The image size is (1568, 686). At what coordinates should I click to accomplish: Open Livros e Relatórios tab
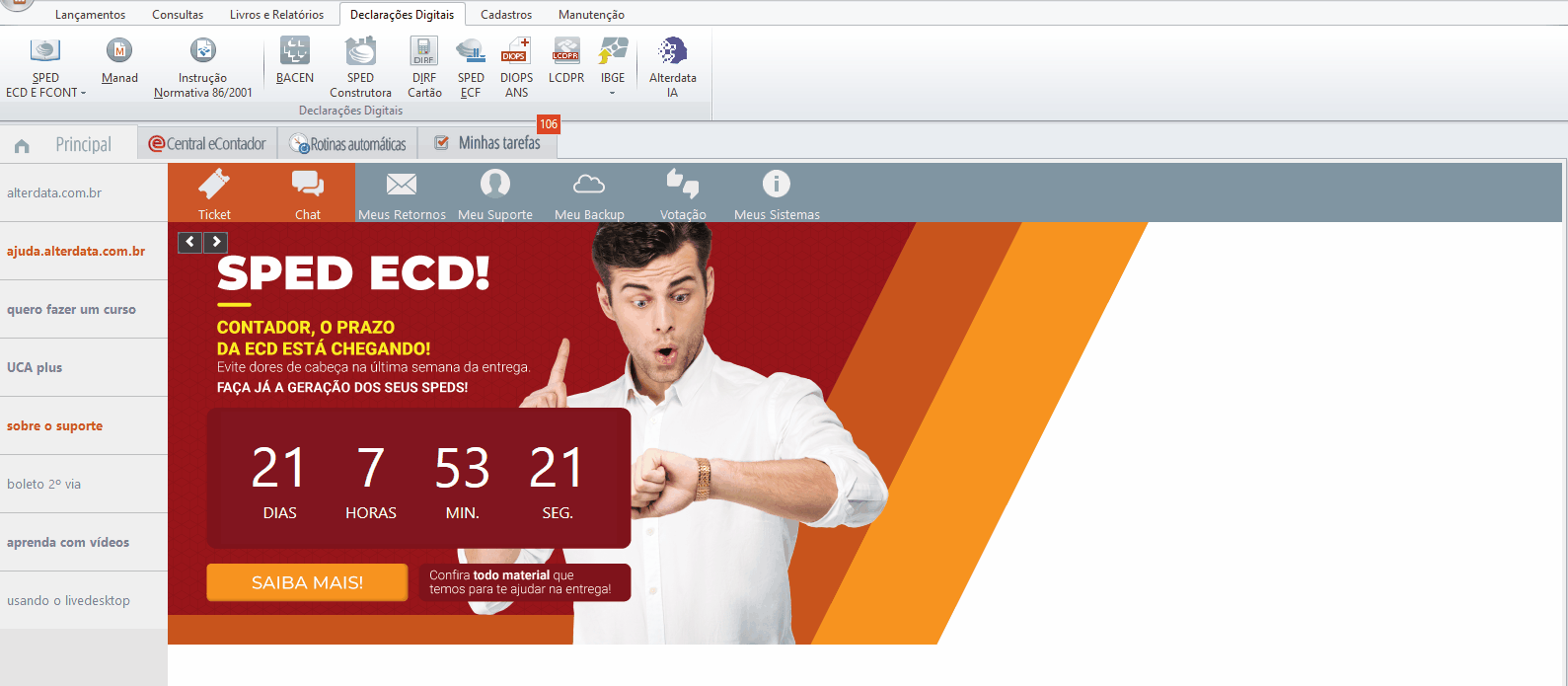click(x=276, y=15)
